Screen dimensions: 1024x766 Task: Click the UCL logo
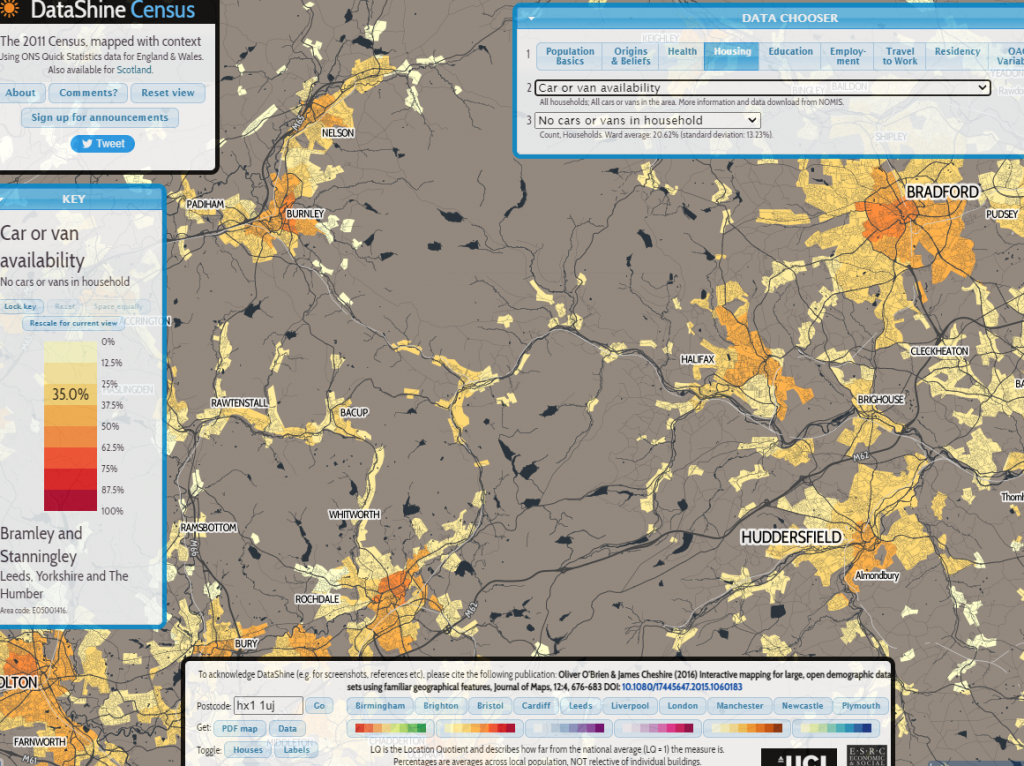pos(799,758)
